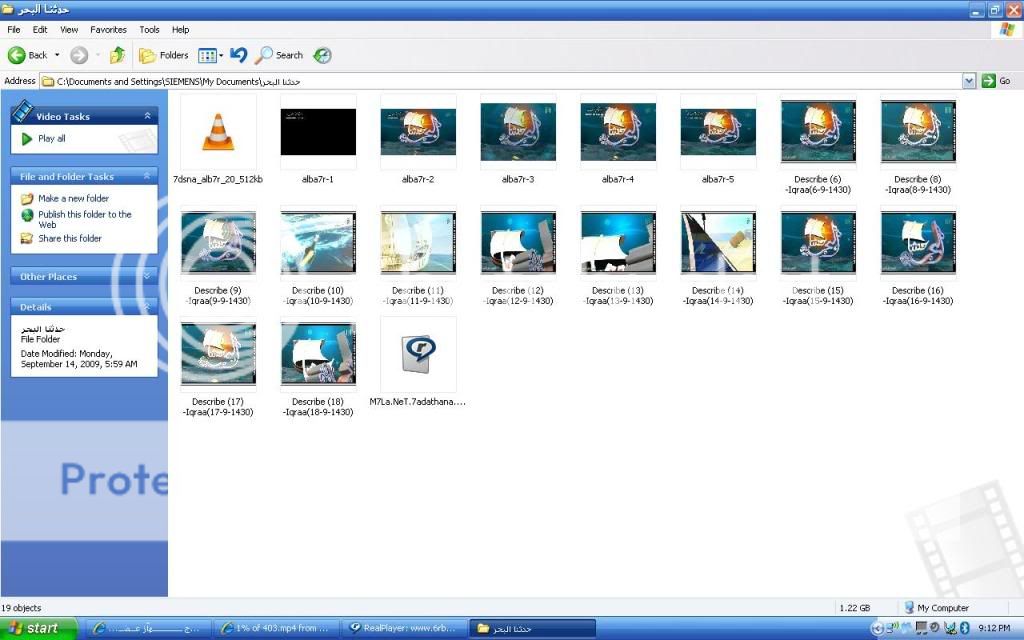Click the Play all link
The width and height of the screenshot is (1024, 640).
(51, 139)
